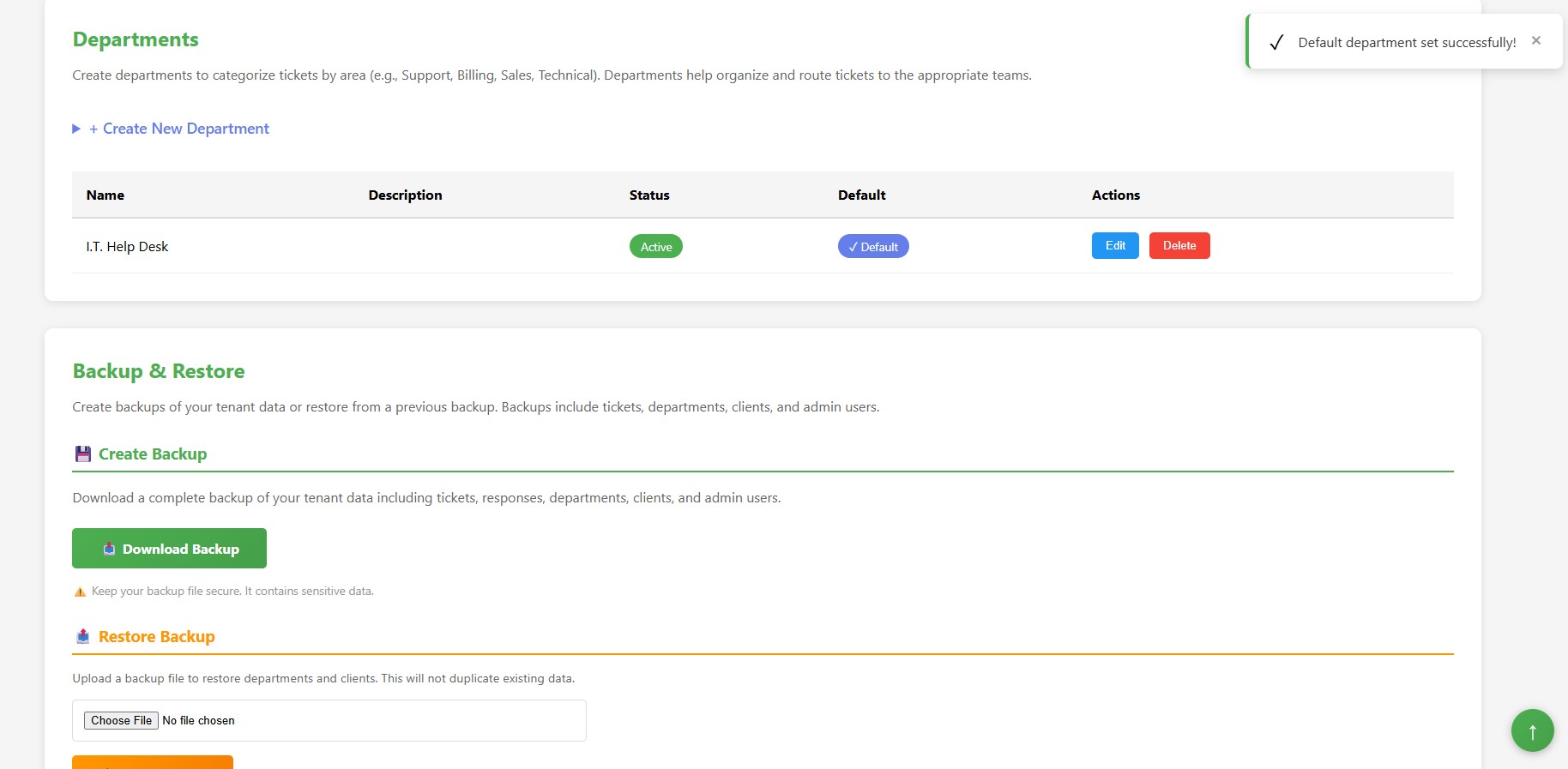The width and height of the screenshot is (1568, 769).
Task: Open the file picker with Choose File
Action: click(x=121, y=721)
